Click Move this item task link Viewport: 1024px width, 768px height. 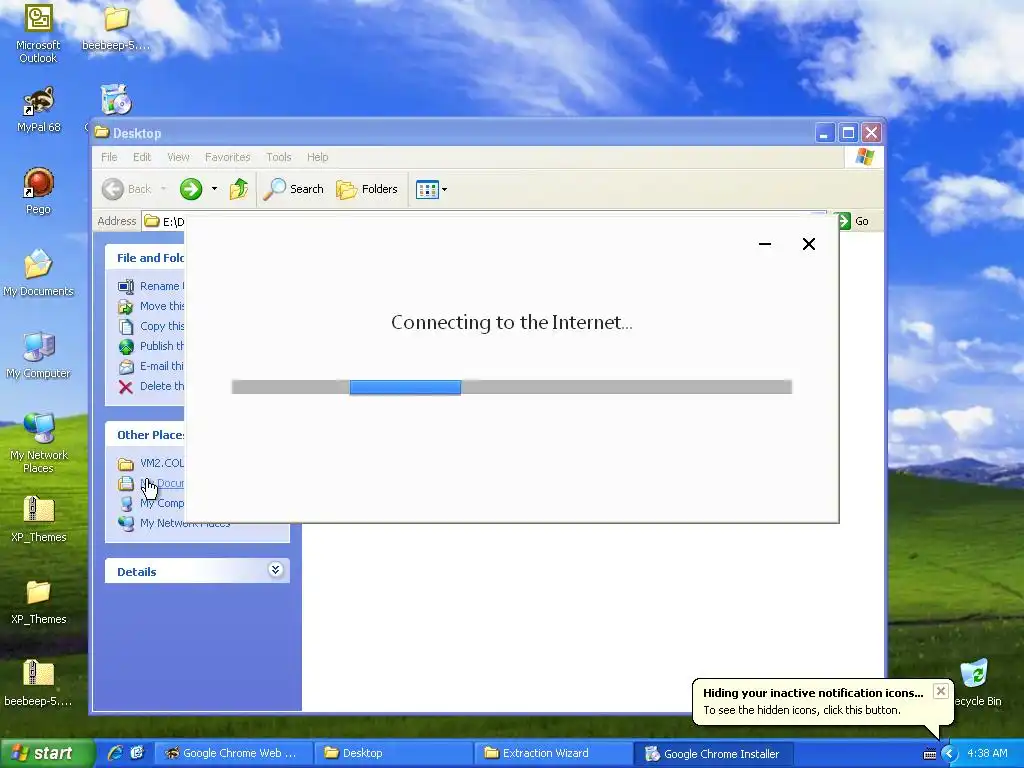152,306
